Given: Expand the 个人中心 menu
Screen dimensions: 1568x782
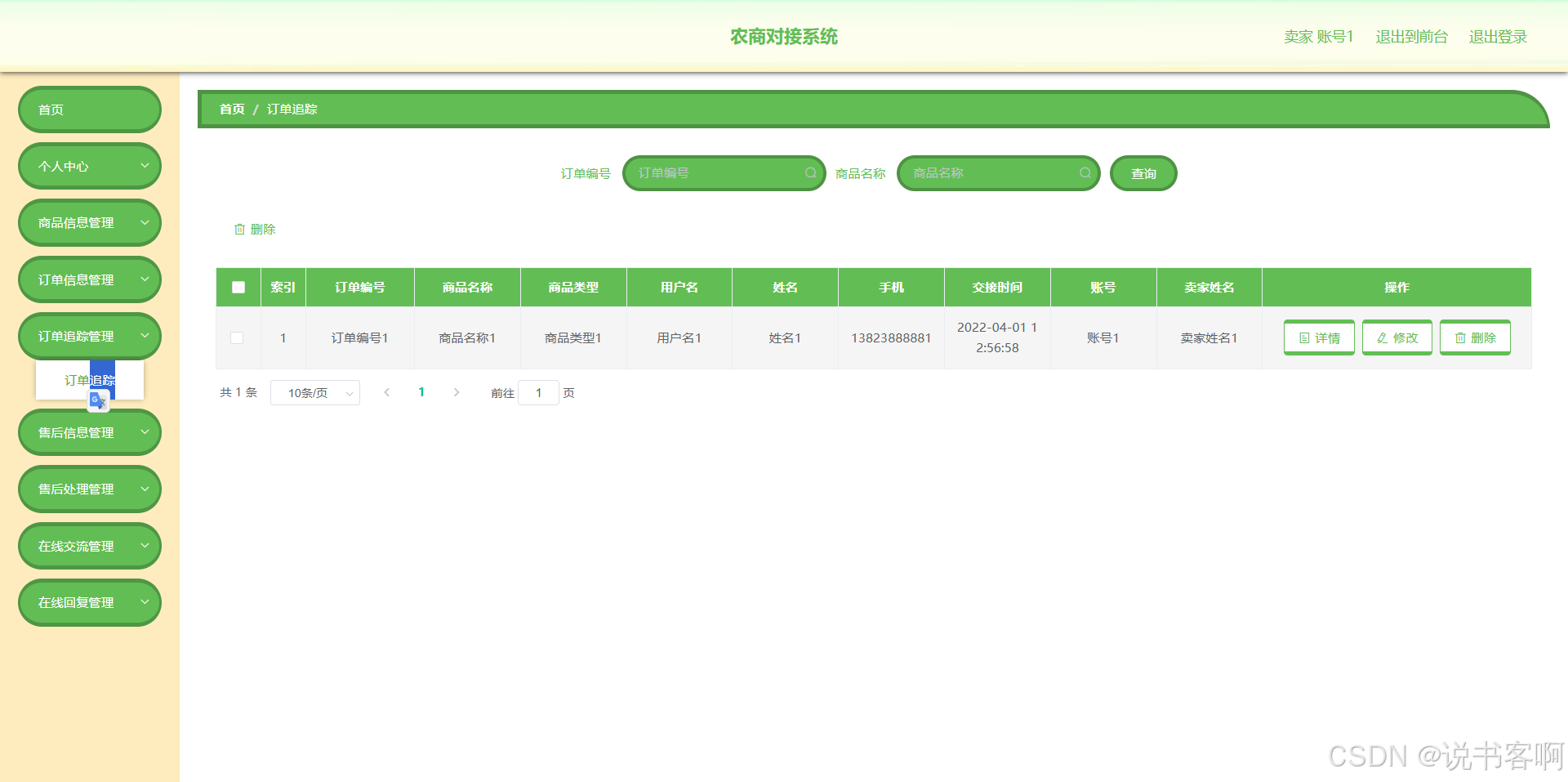Looking at the screenshot, I should point(90,166).
